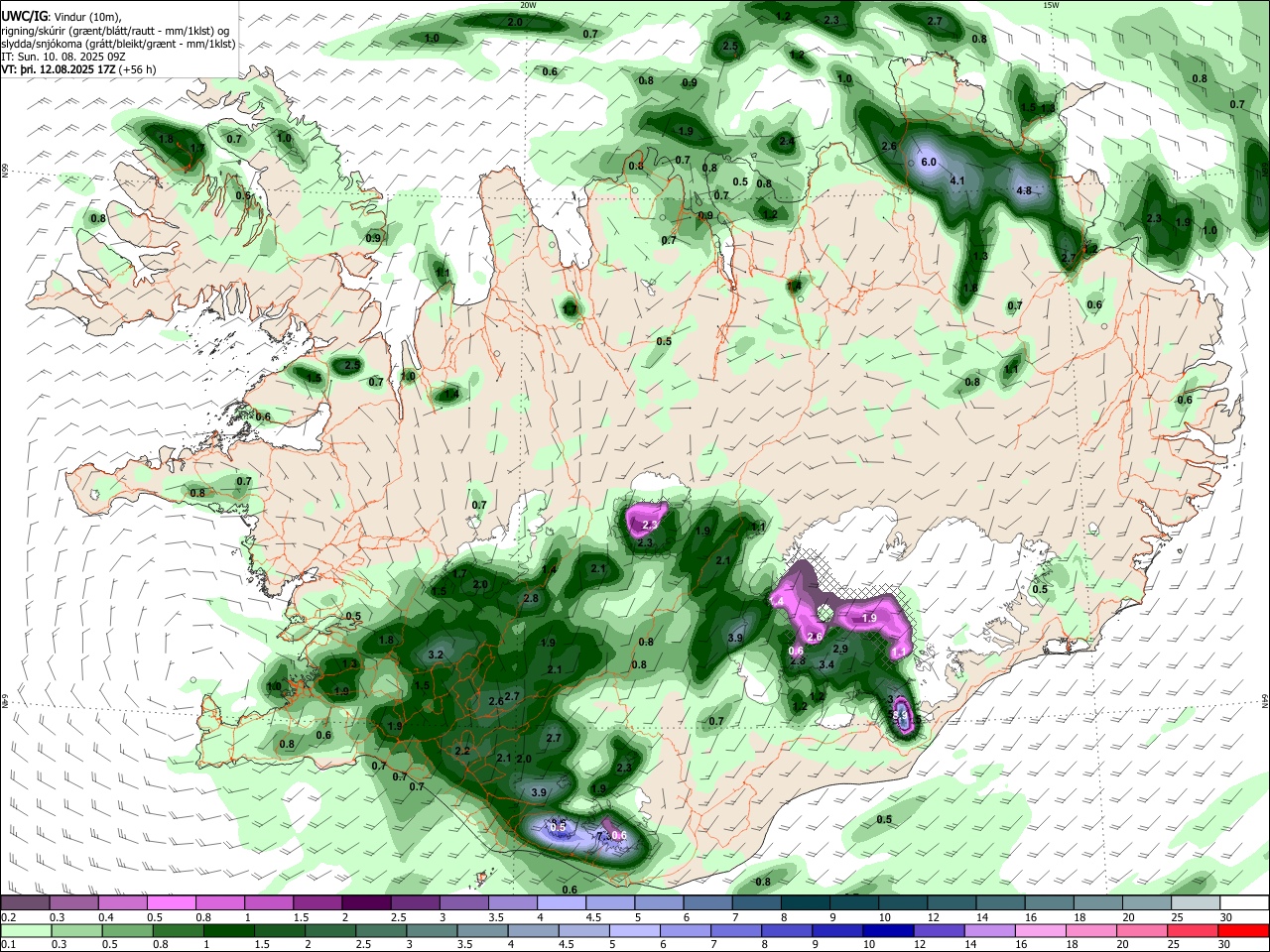The height and width of the screenshot is (952, 1270).
Task: Click the dark teal 8 swatch in the upper legend row
Action: click(x=805, y=902)
